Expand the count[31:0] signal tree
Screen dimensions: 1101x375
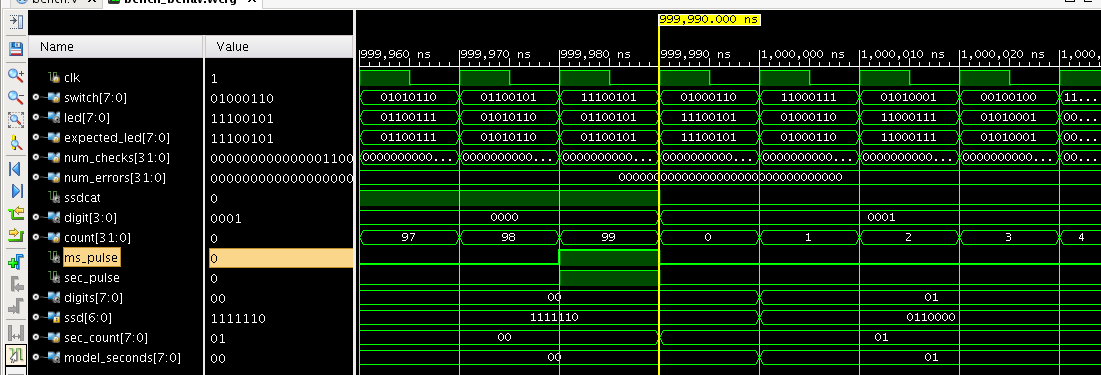[36, 237]
